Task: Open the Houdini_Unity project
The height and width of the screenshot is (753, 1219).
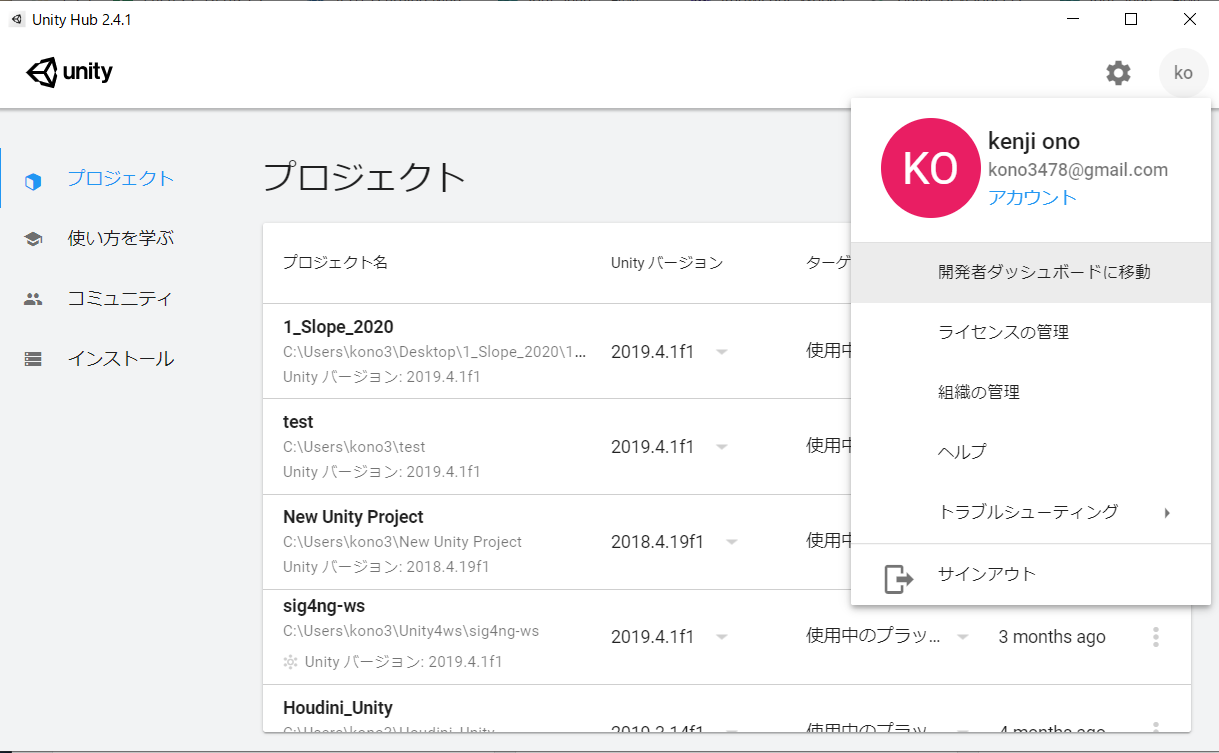Action: 338,708
